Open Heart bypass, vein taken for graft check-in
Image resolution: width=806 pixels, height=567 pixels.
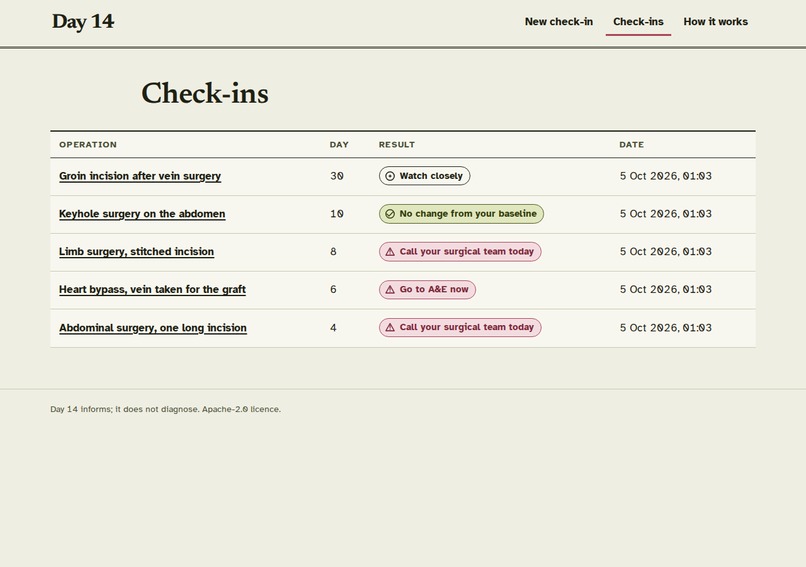(x=152, y=289)
